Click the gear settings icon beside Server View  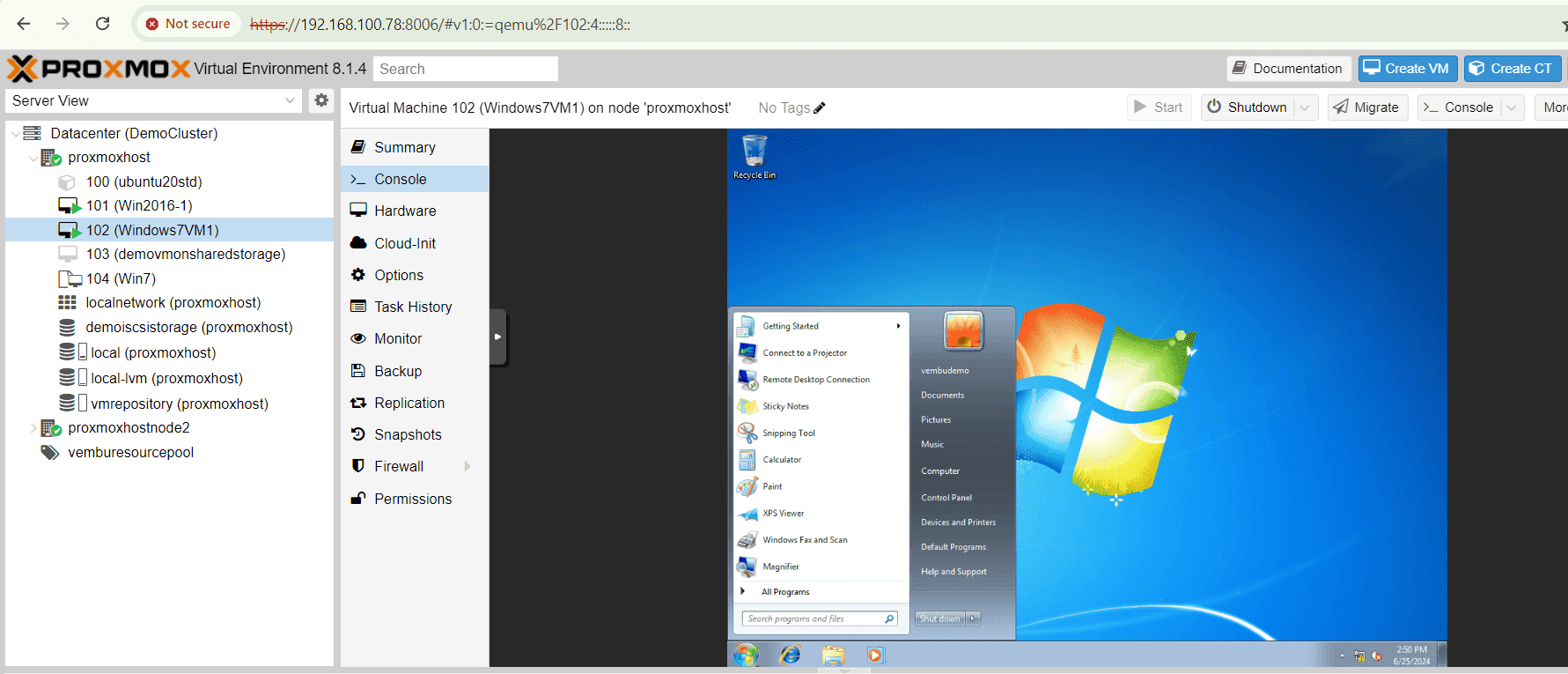pyautogui.click(x=321, y=100)
